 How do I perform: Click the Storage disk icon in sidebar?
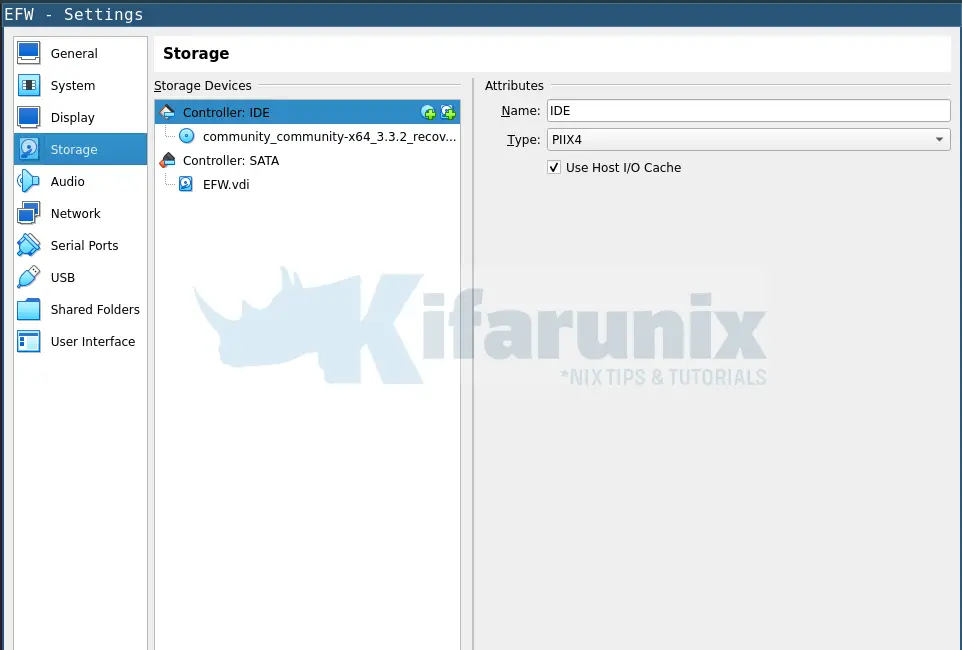pos(29,149)
